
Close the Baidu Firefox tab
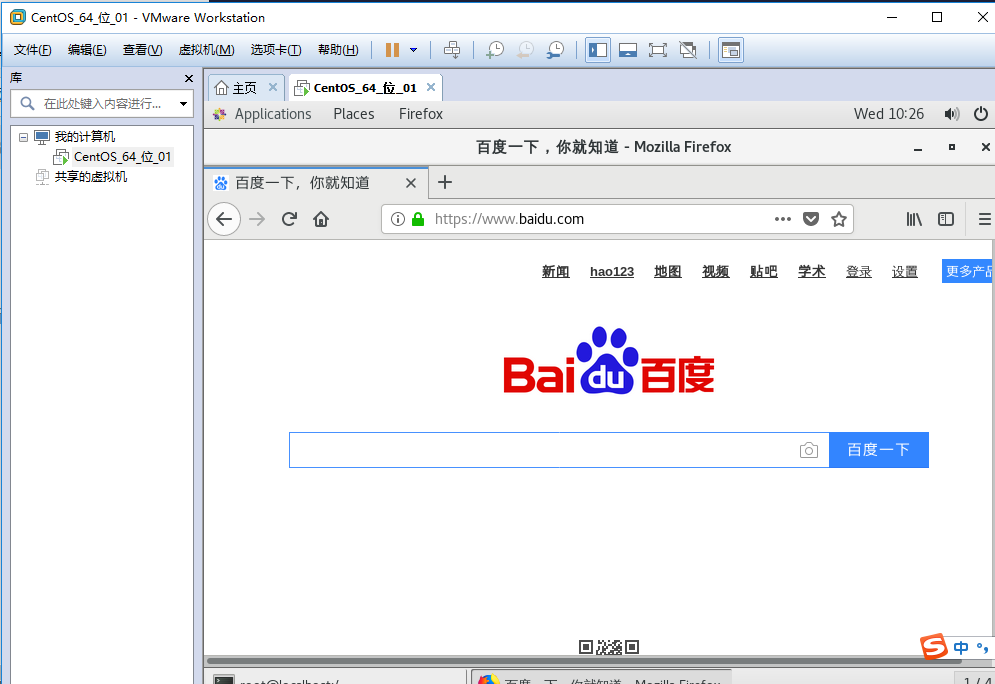pos(411,183)
